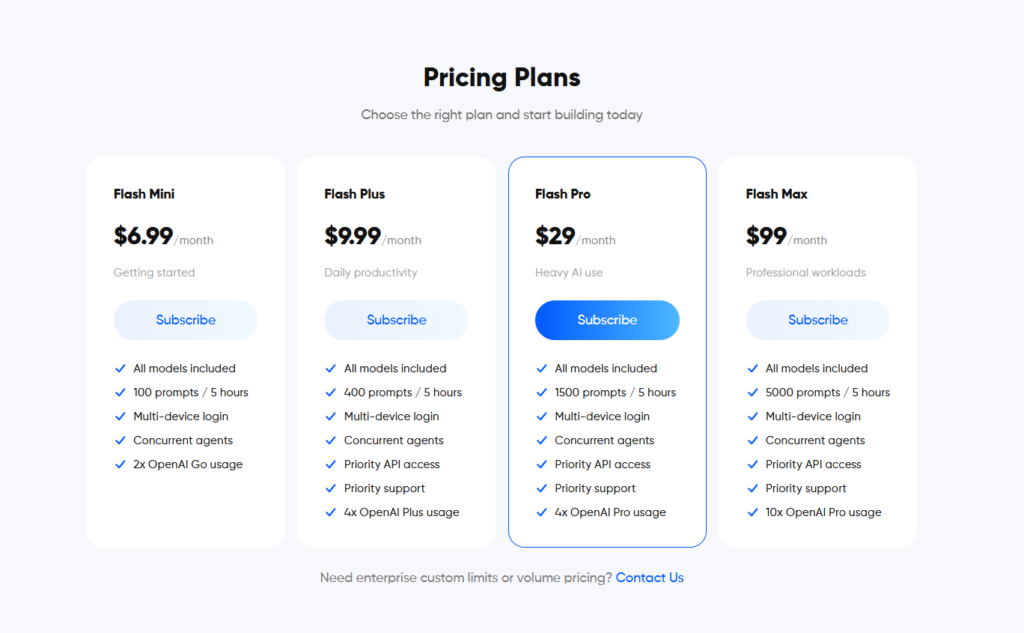This screenshot has height=633, width=1024.
Task: Click checkmark next to 10x OpenAI Pro usage
Action: point(753,513)
